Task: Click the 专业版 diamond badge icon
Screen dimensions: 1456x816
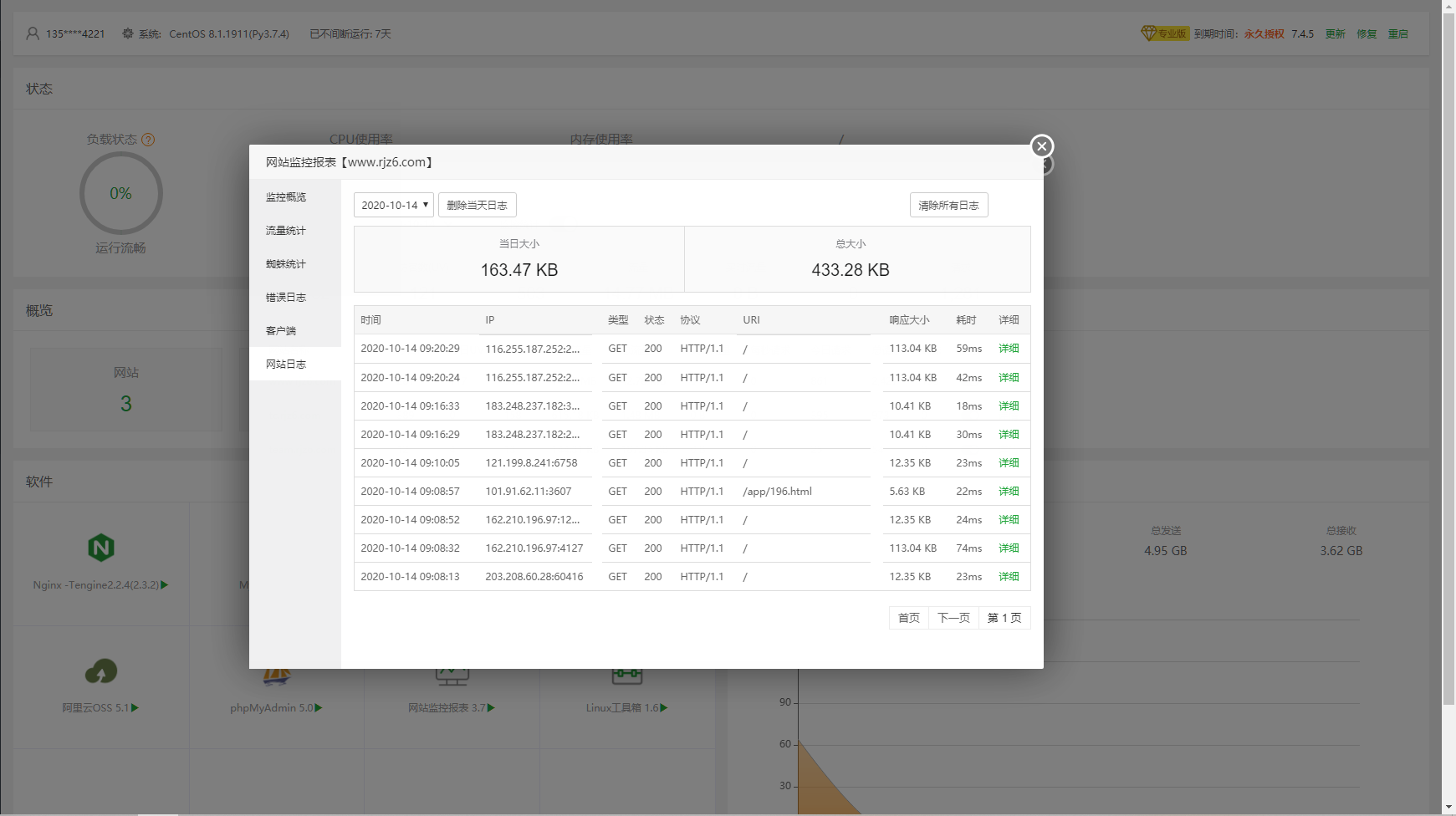Action: pyautogui.click(x=1148, y=33)
